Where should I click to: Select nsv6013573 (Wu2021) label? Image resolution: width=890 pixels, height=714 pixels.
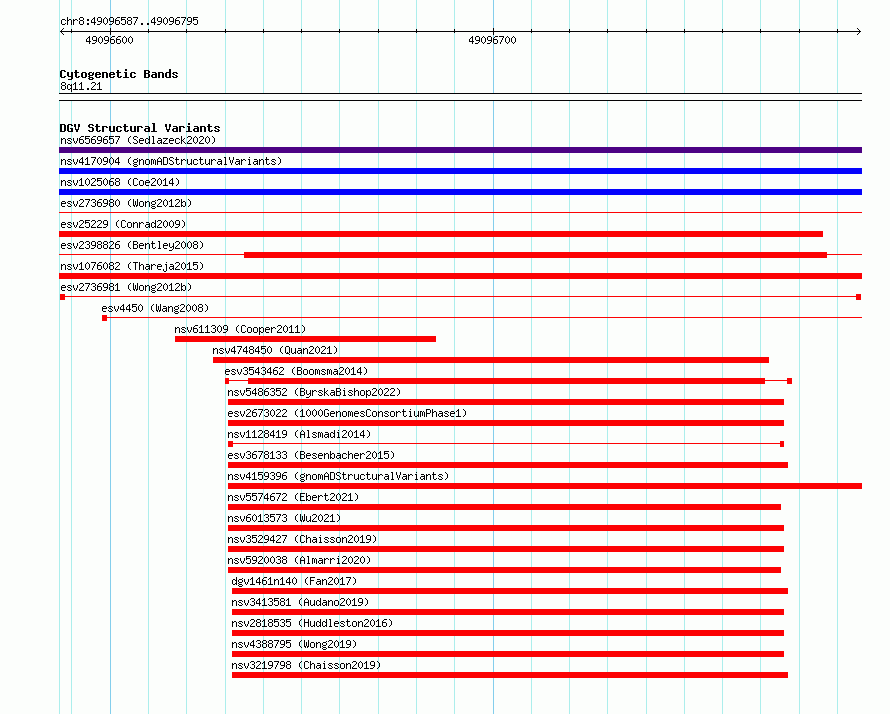click(x=284, y=518)
